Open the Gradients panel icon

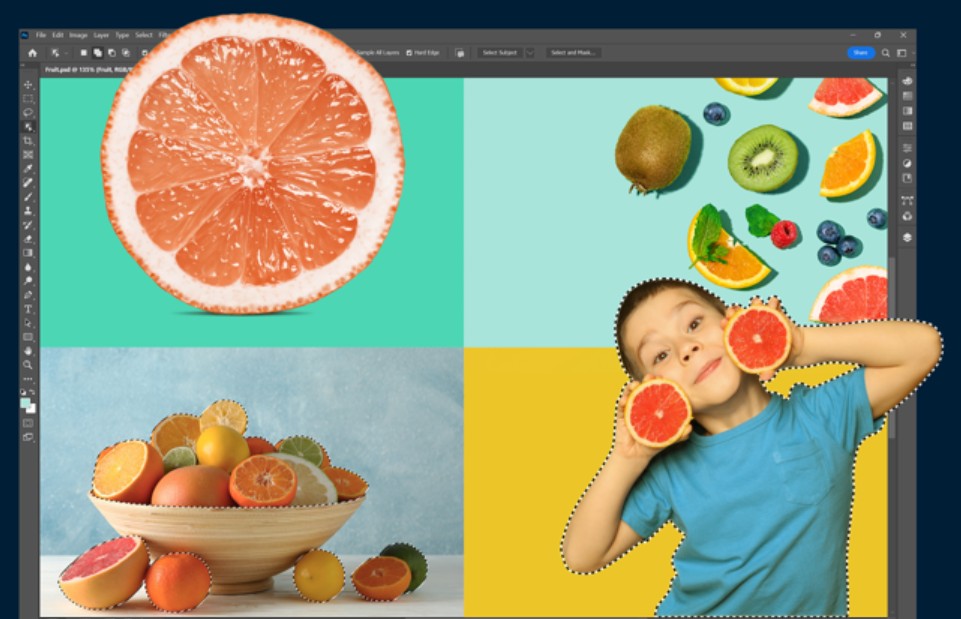point(907,111)
